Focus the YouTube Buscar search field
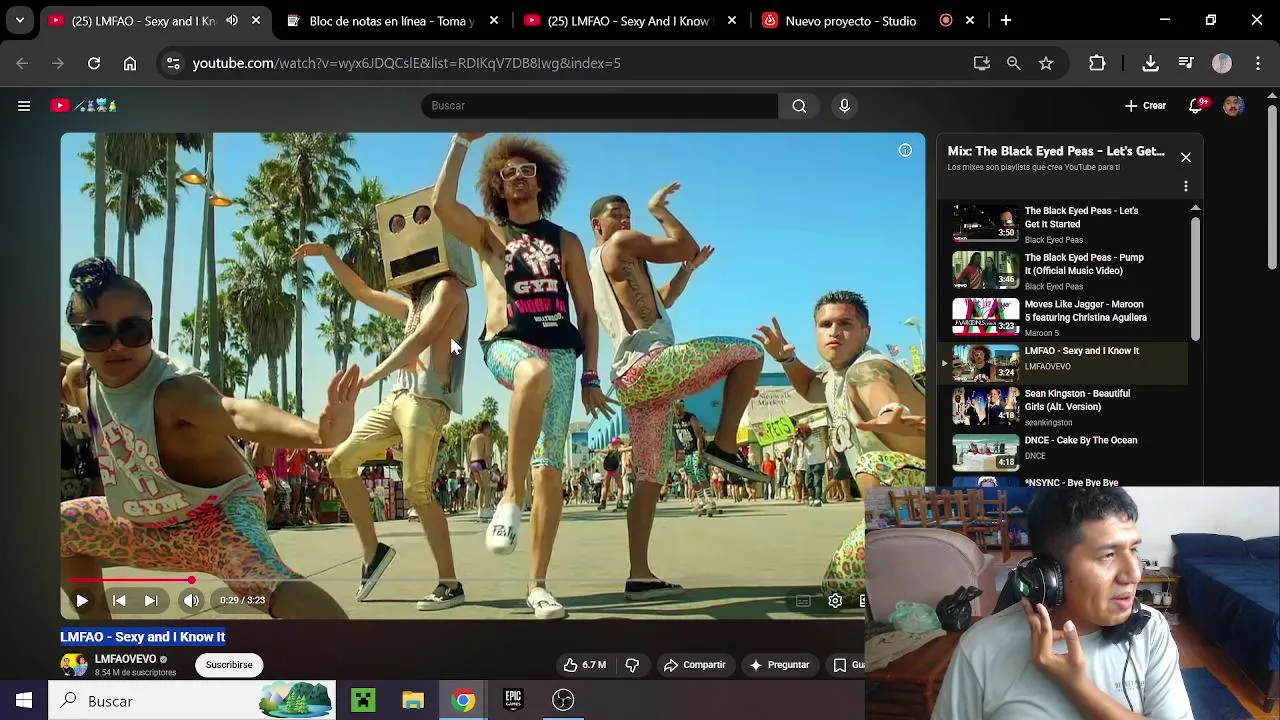 pyautogui.click(x=600, y=105)
